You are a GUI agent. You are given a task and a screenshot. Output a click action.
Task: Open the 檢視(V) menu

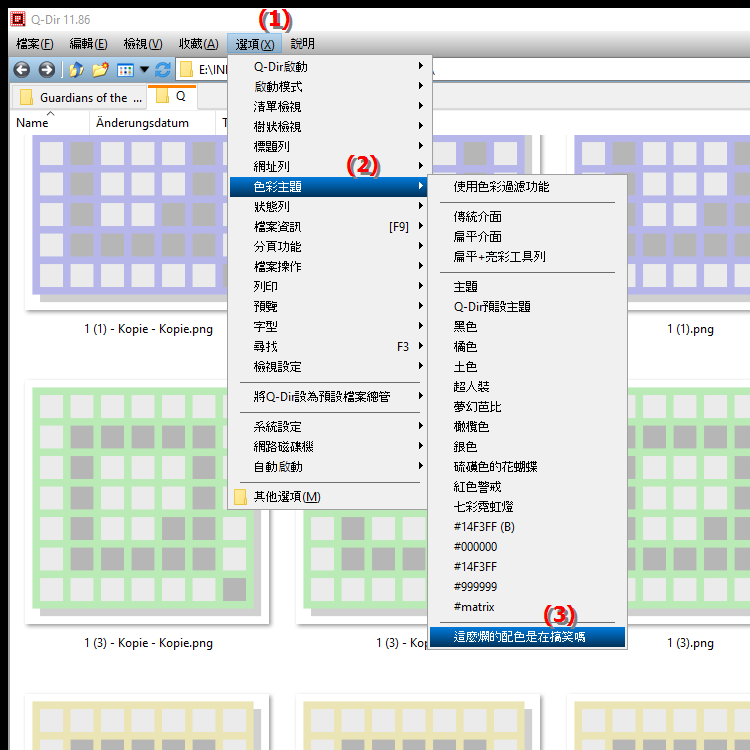[143, 44]
